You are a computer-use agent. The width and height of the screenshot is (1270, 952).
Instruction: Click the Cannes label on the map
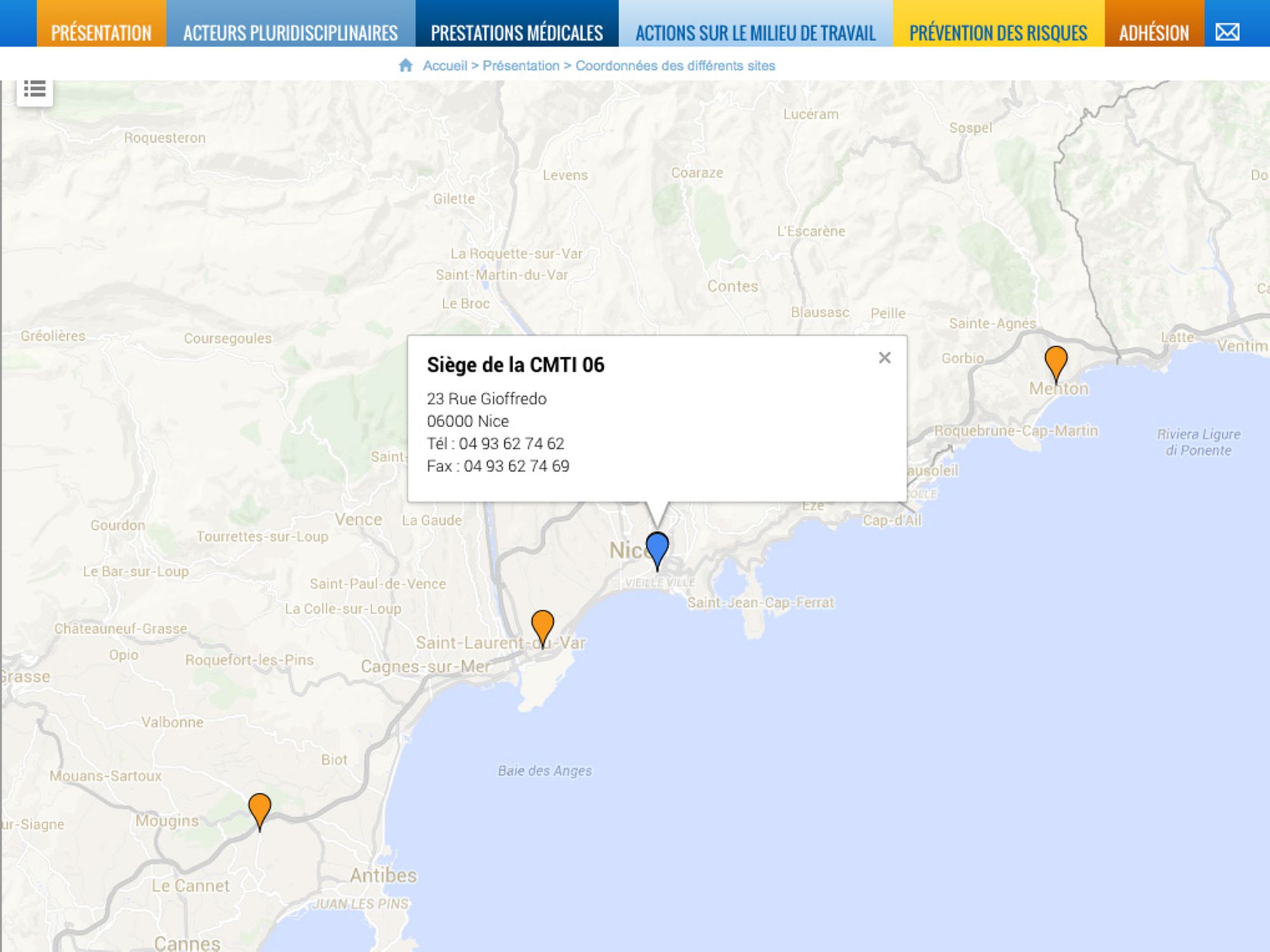(187, 943)
